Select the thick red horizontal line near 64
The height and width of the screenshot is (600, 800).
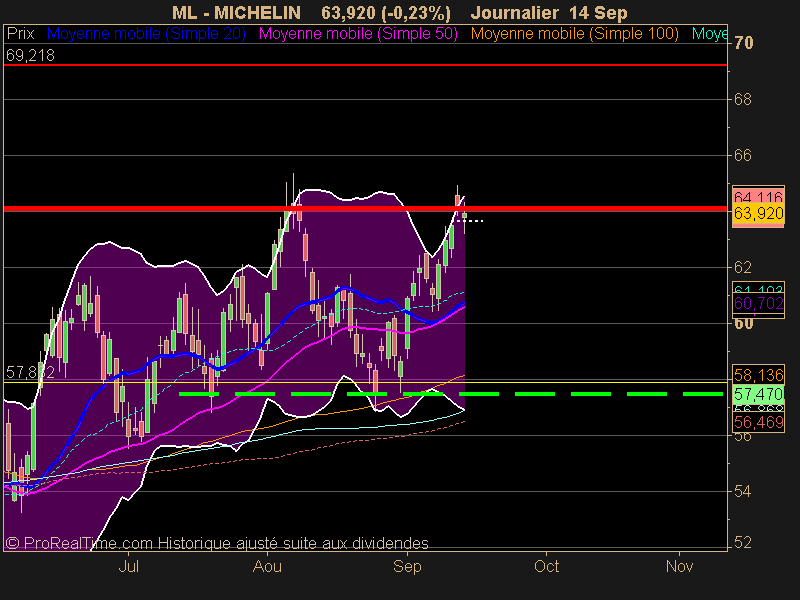[365, 209]
